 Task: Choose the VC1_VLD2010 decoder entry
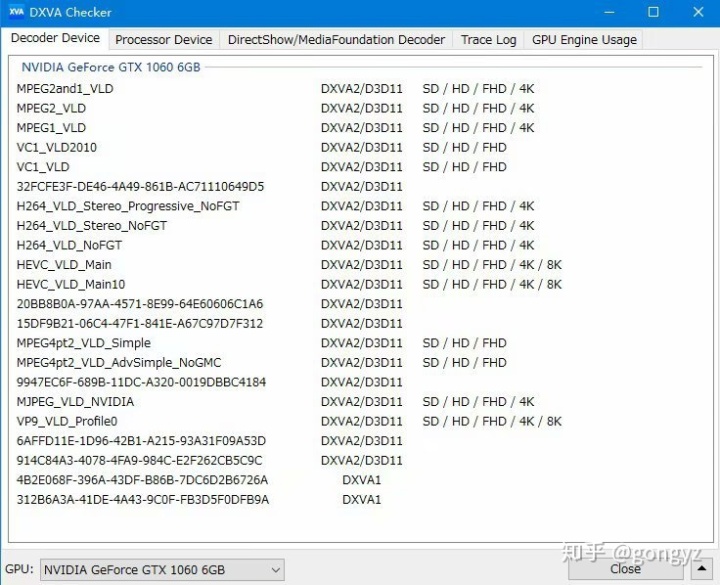pos(57,147)
